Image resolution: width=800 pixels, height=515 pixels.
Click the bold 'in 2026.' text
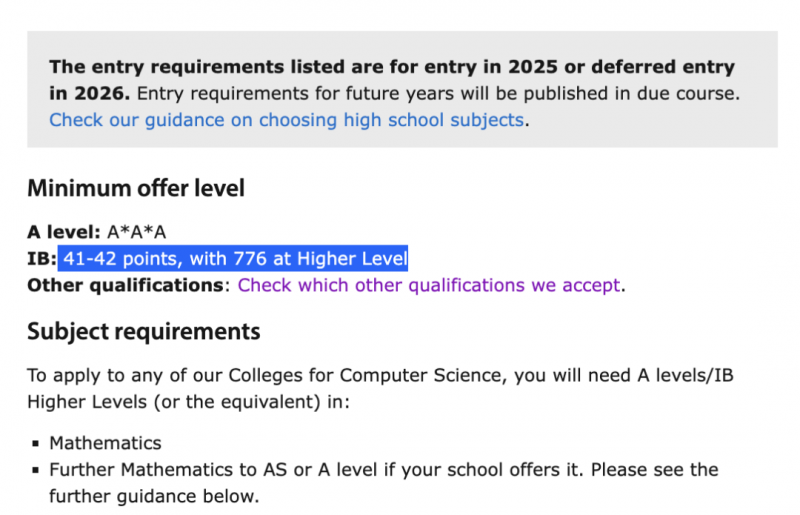click(x=89, y=93)
